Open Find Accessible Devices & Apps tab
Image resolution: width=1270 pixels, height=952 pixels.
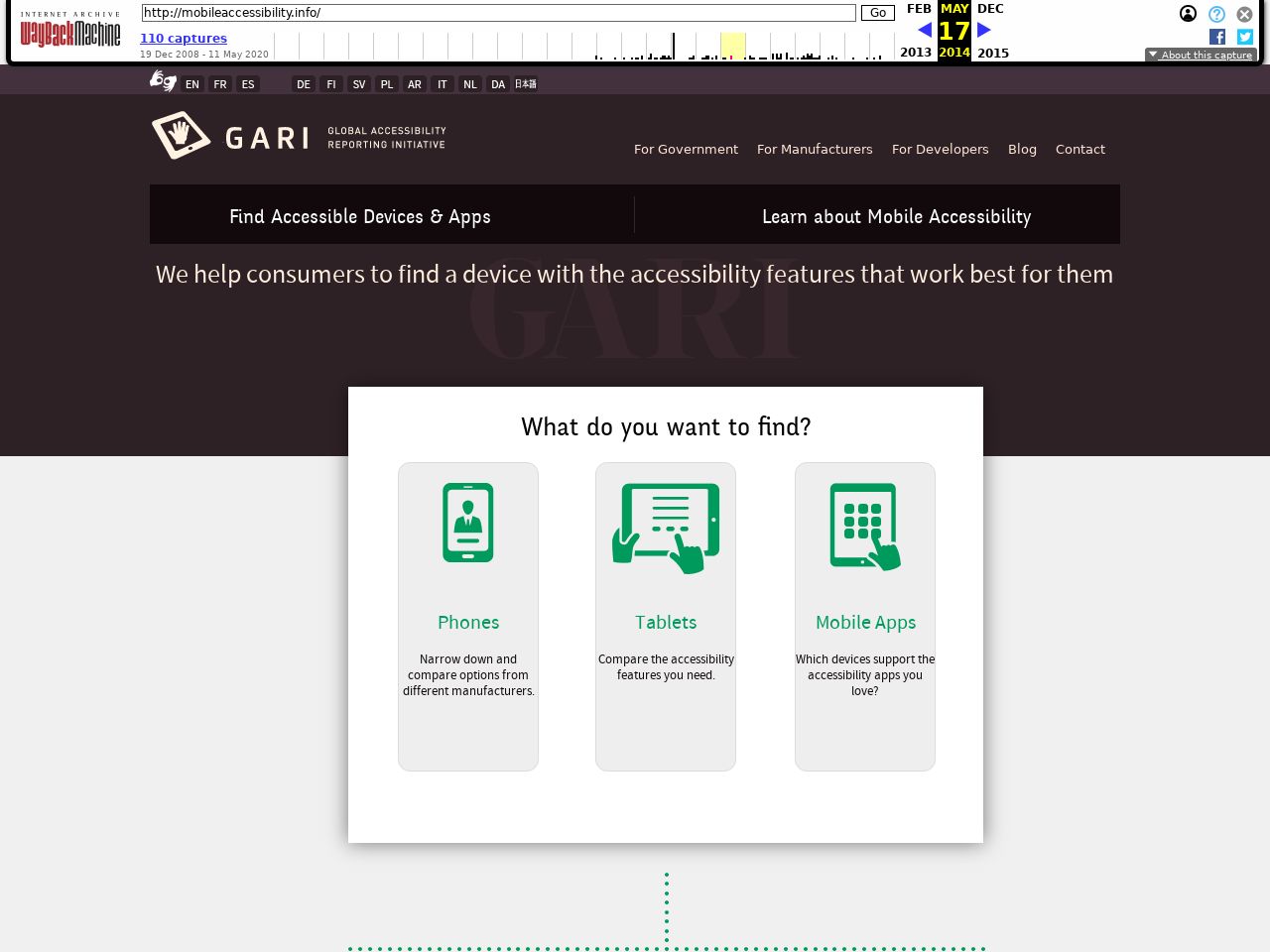[x=360, y=216]
